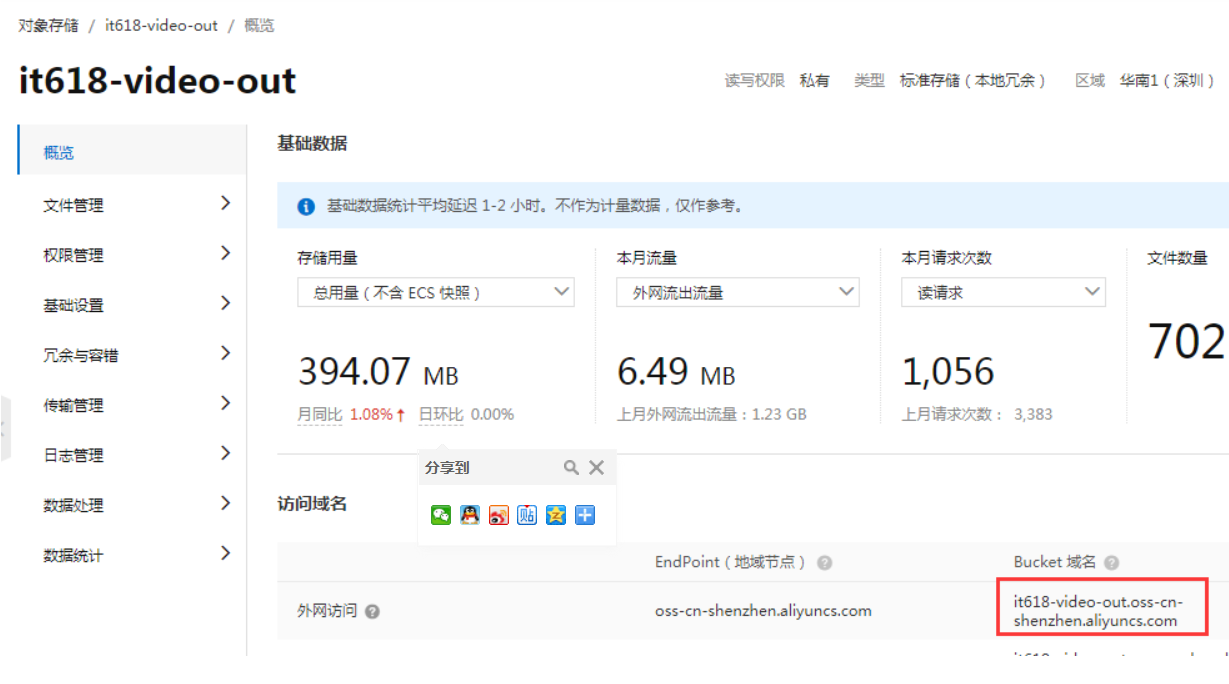This screenshot has width=1229, height=684.
Task: Click the 标准存储(本地冗余) type value
Action: coord(973,81)
